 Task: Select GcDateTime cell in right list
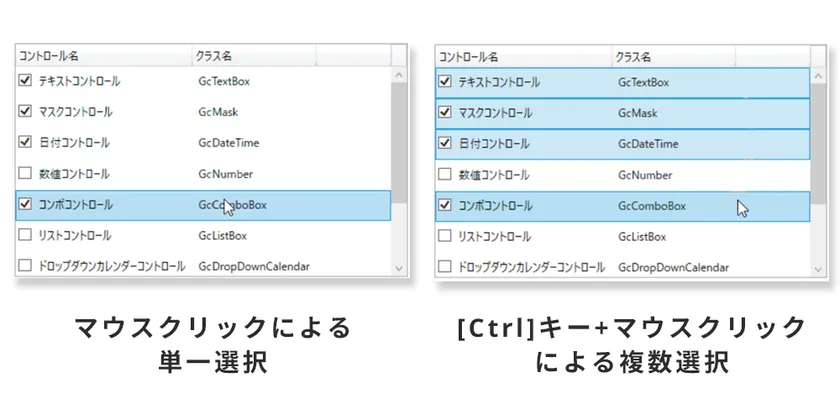[x=648, y=144]
